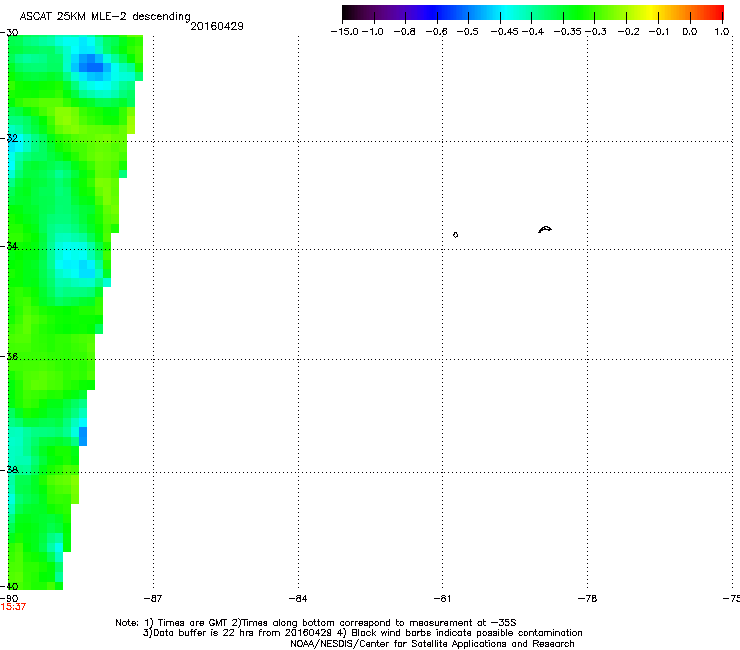Click the -30 latitude axis label

click(9, 33)
